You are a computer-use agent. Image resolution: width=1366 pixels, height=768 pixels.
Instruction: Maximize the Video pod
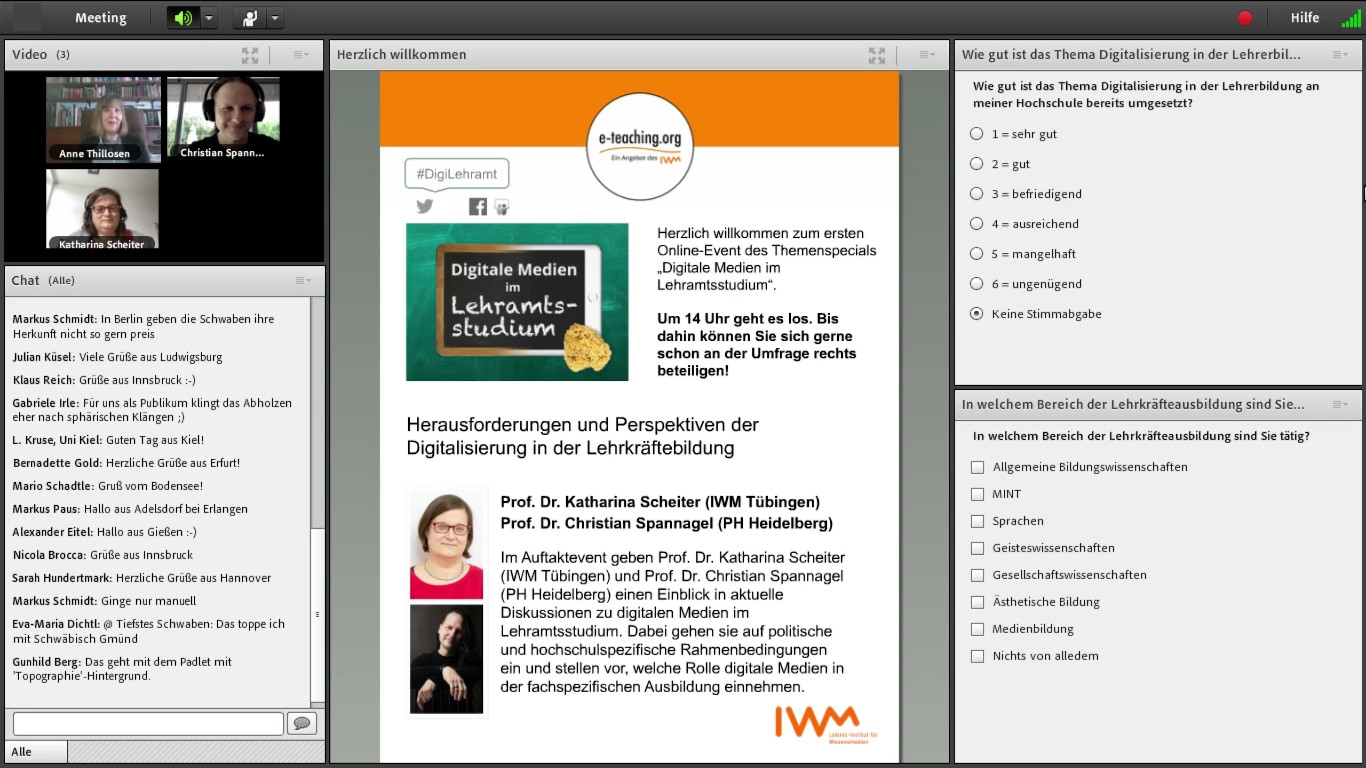pyautogui.click(x=250, y=55)
